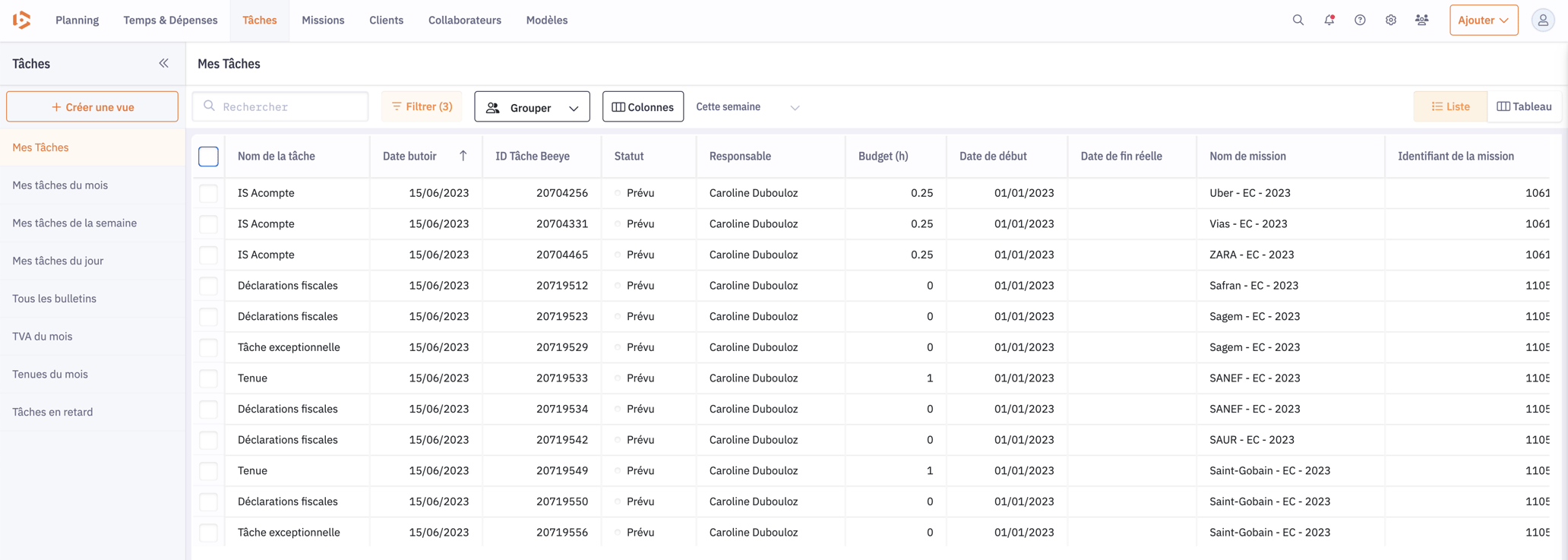Viewport: 1568px width, 560px height.
Task: Open the settings gear icon
Action: click(x=1390, y=21)
